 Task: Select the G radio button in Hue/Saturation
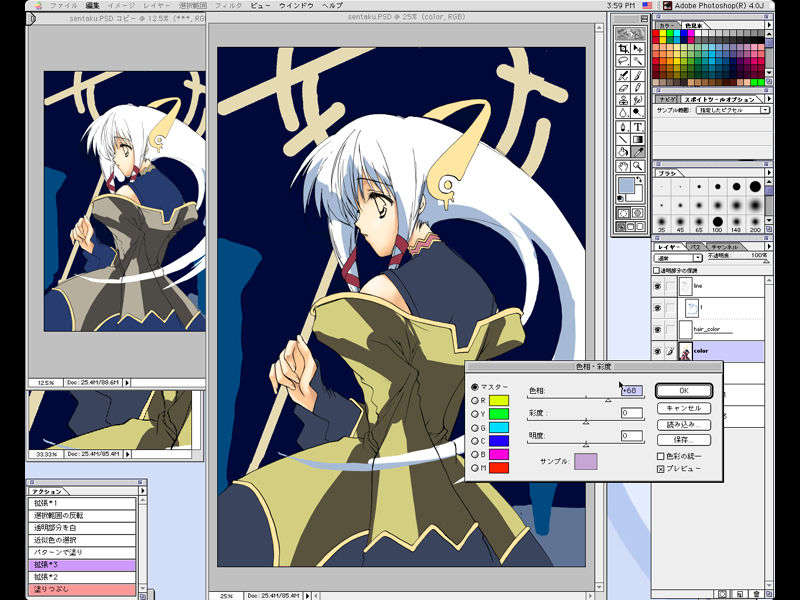475,428
